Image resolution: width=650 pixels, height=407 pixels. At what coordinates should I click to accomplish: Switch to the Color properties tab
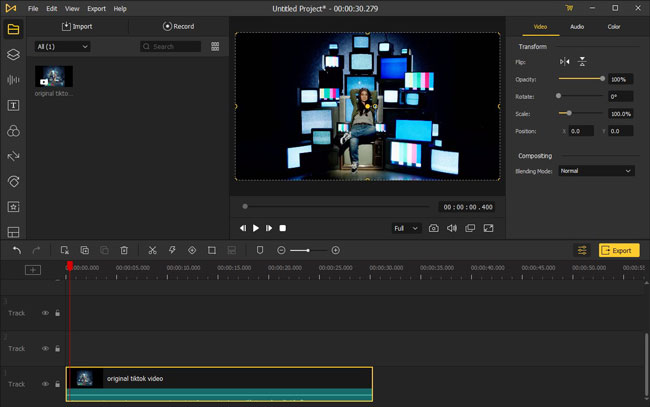[614, 27]
